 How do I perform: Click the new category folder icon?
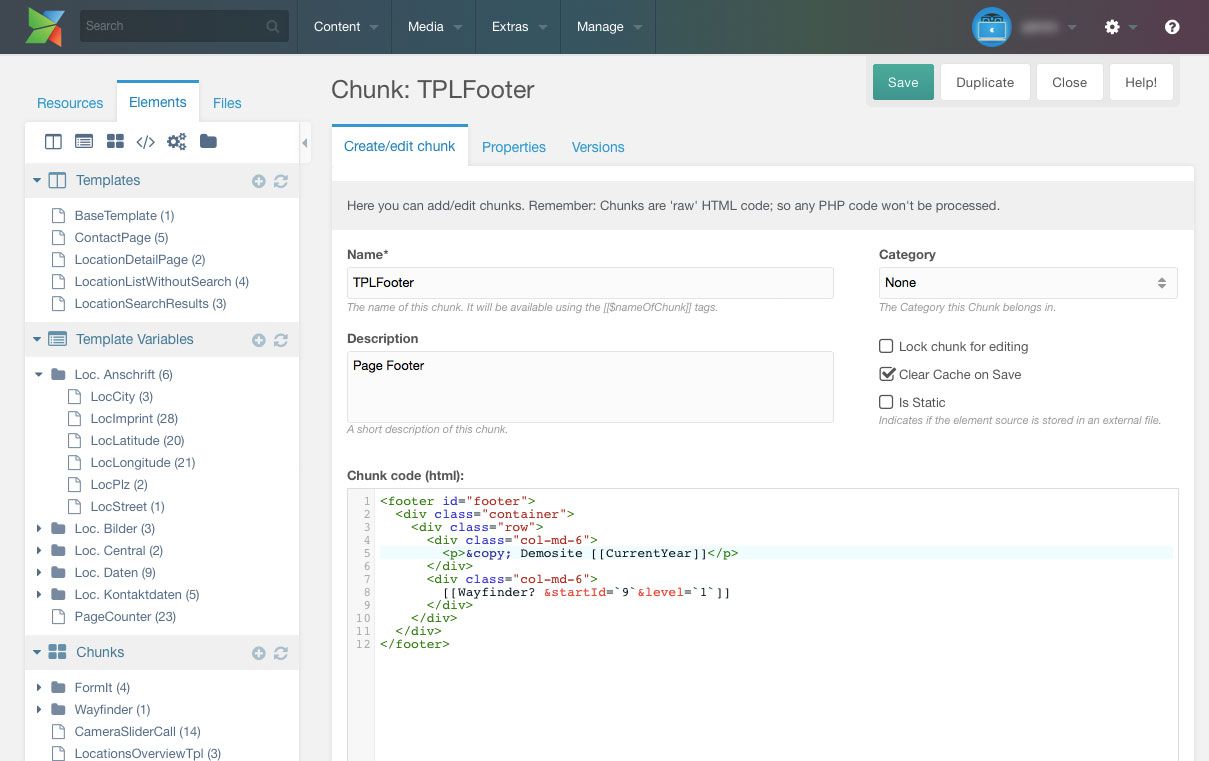coord(208,142)
